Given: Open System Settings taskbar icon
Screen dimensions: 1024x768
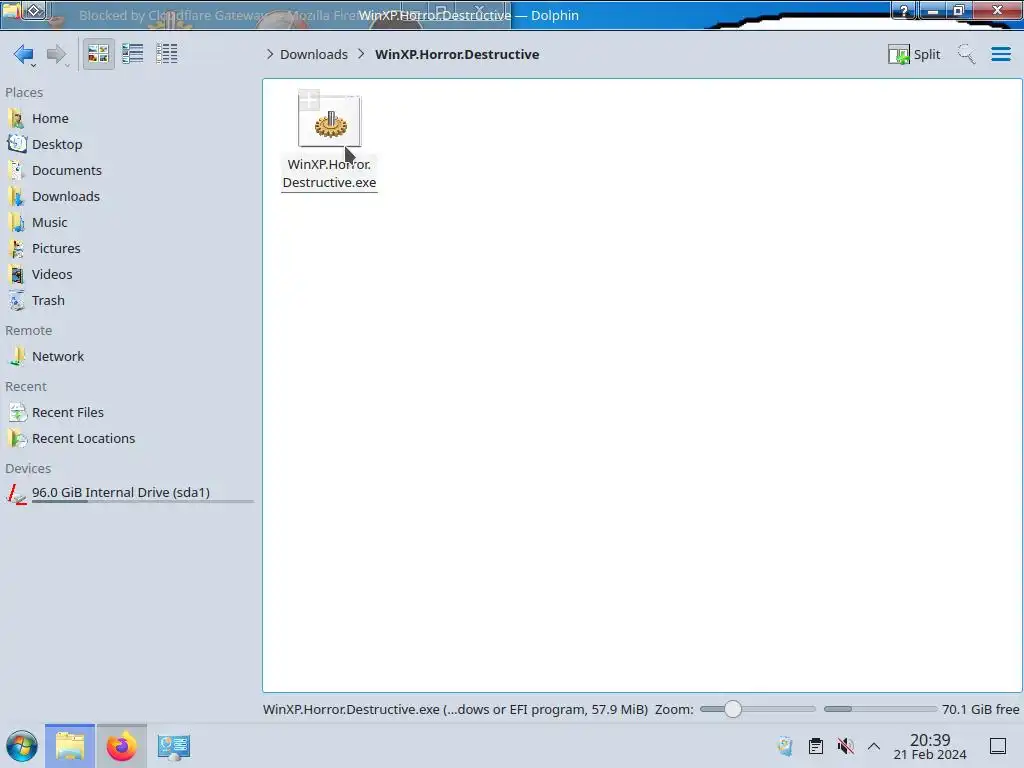Looking at the screenshot, I should tap(174, 746).
